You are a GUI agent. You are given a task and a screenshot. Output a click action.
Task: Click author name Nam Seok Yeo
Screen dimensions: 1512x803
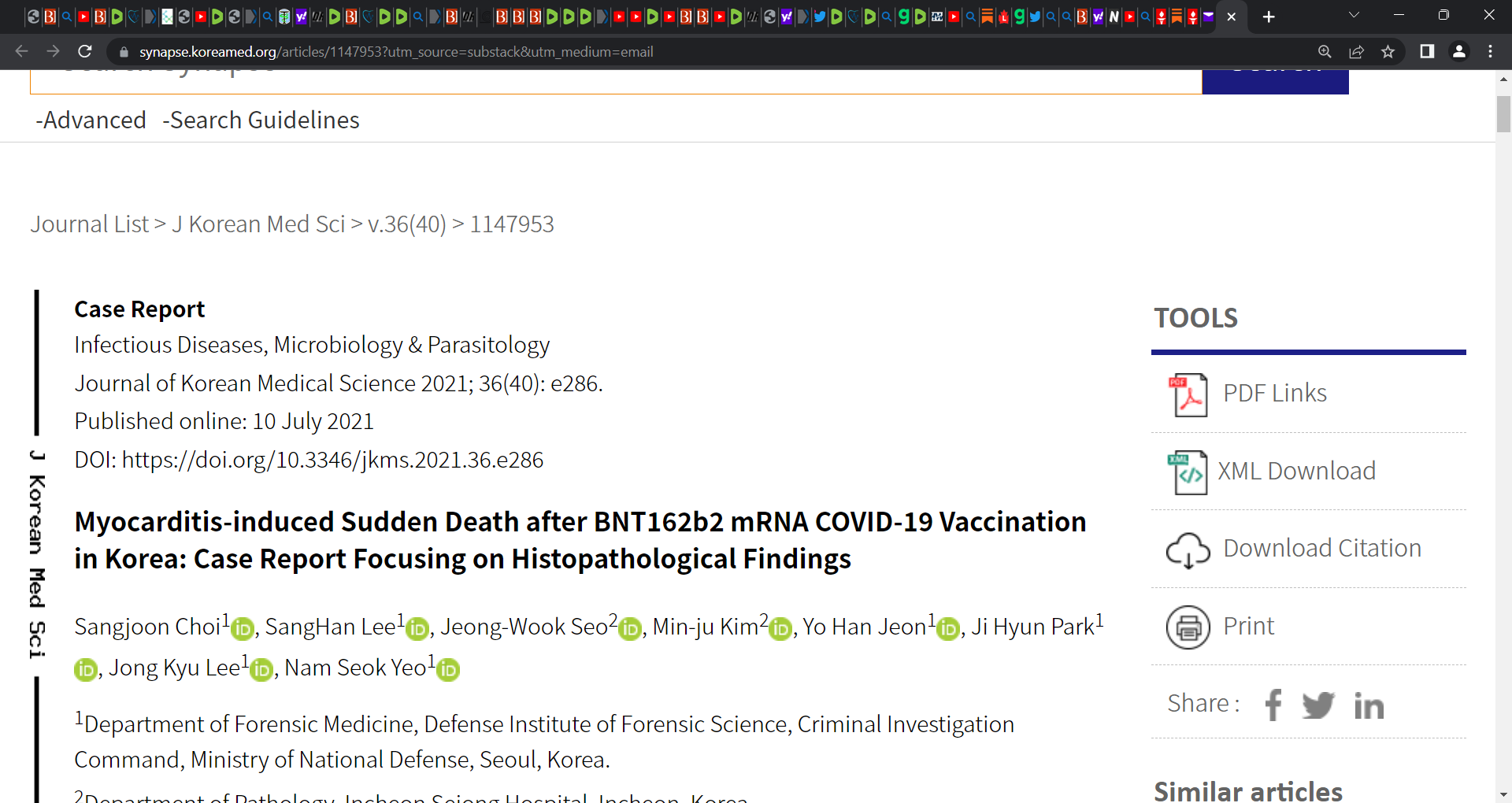tap(355, 668)
